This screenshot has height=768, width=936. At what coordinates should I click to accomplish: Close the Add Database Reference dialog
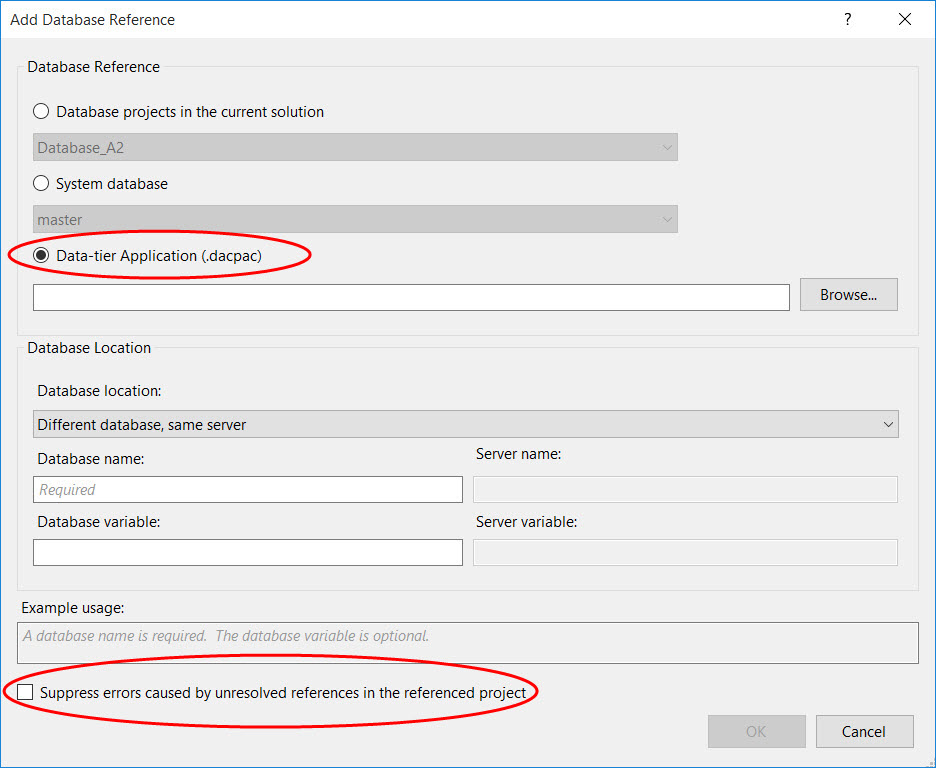tap(905, 19)
